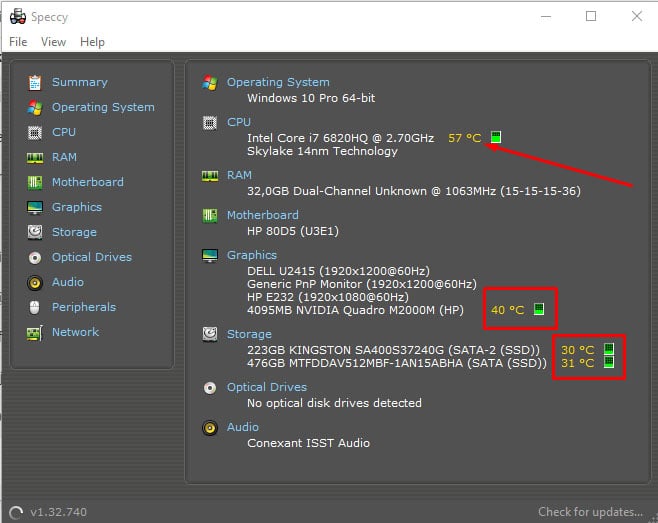Click the Operating System Windows-flag icon in sidebar
The image size is (658, 523).
[35, 107]
